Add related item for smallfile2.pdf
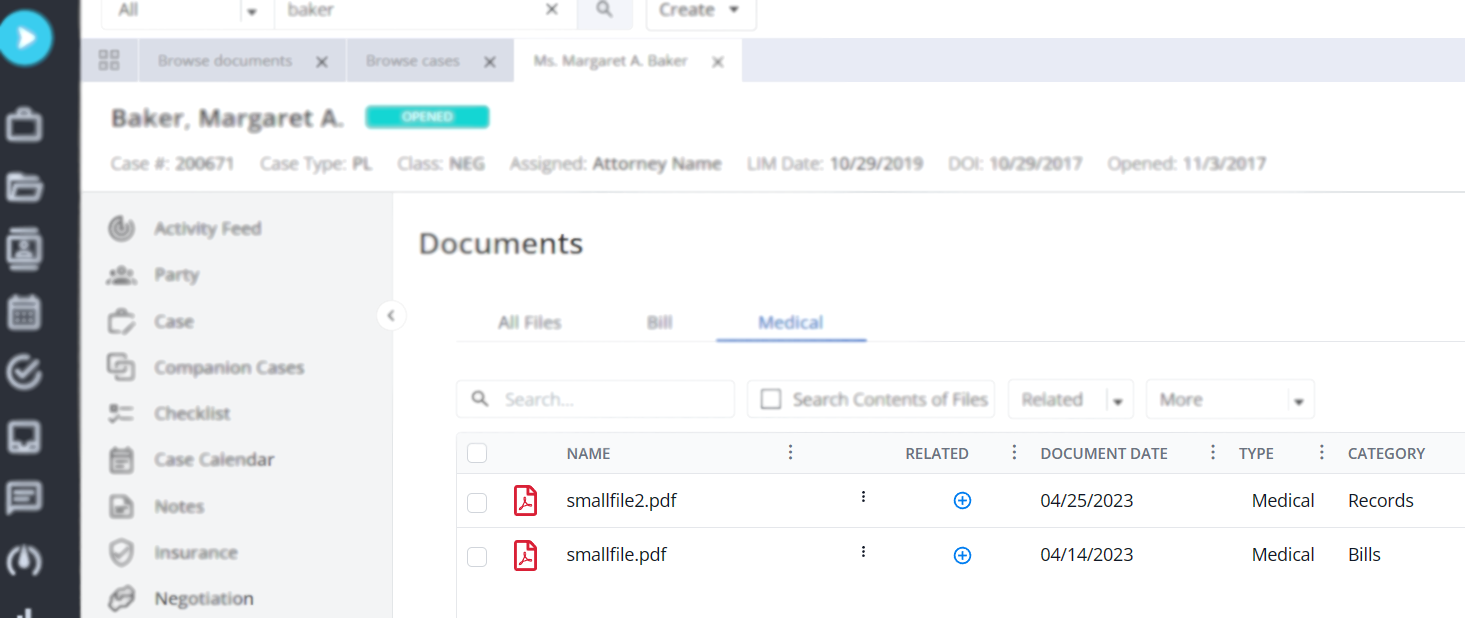 coord(962,501)
